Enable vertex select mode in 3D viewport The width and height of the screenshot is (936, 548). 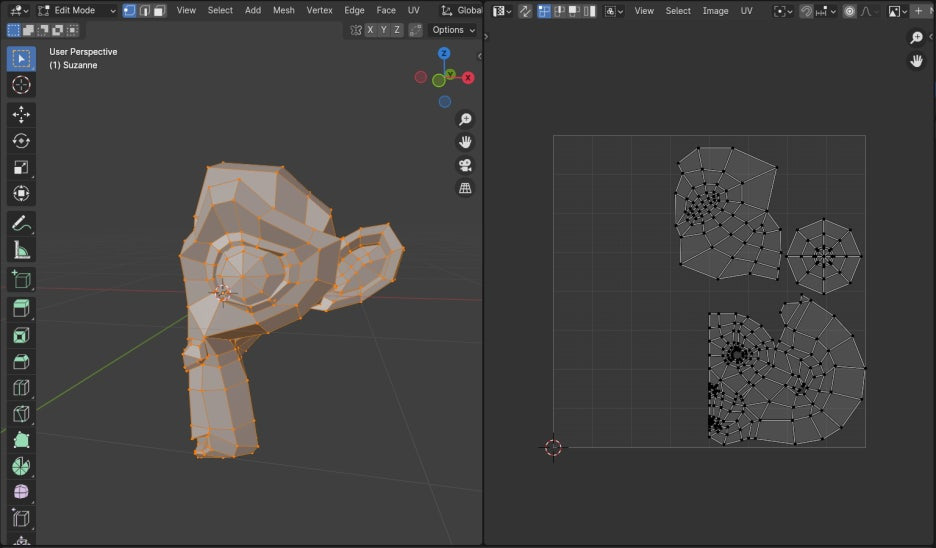click(130, 11)
